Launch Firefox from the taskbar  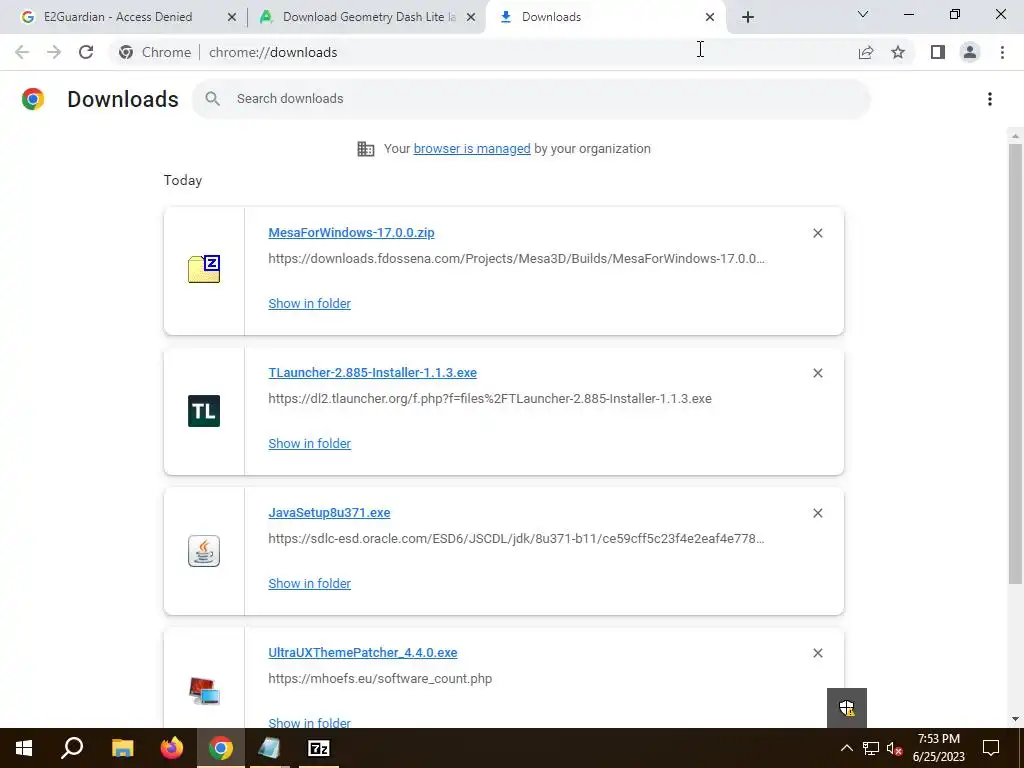[x=172, y=748]
